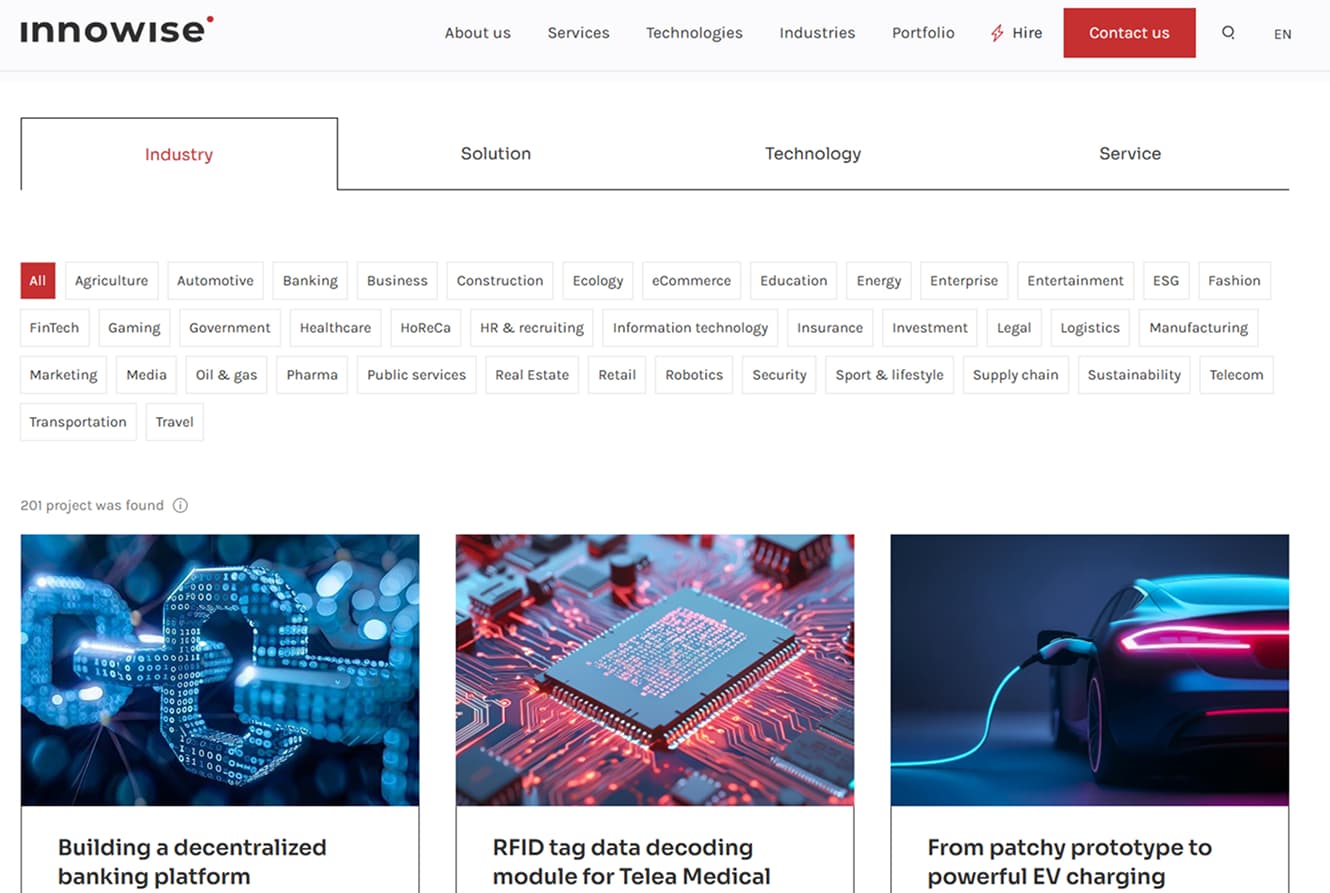This screenshot has height=893, width=1330.
Task: Open the search magnifier icon
Action: tap(1228, 33)
